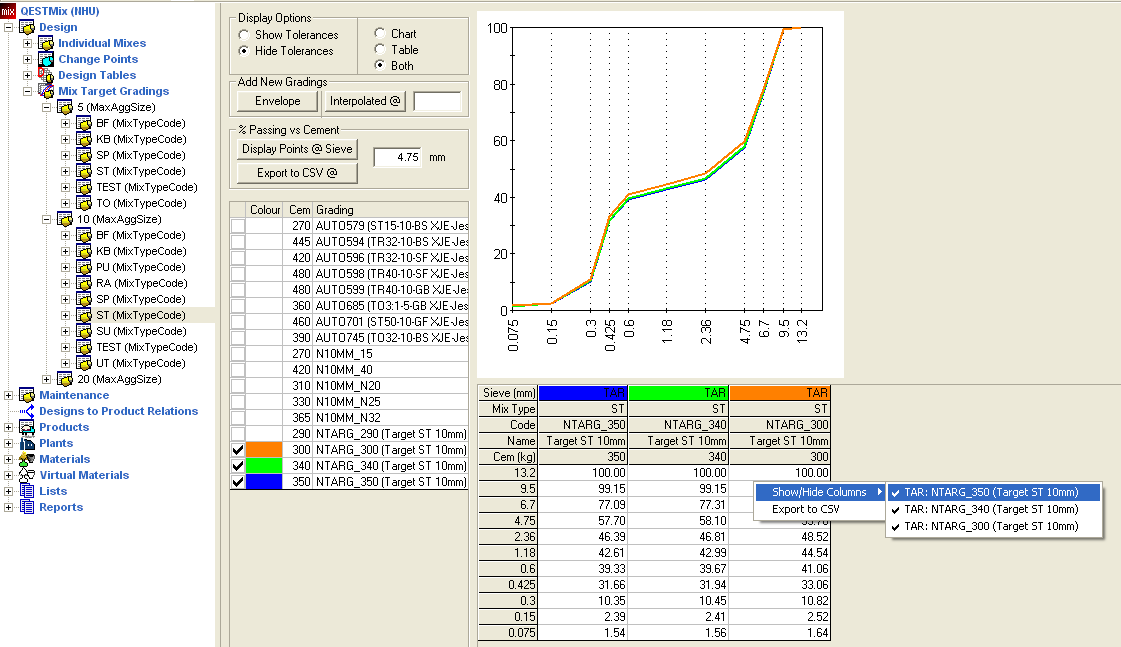
Task: Click the Designs to Product Relations icon
Action: coord(27,411)
